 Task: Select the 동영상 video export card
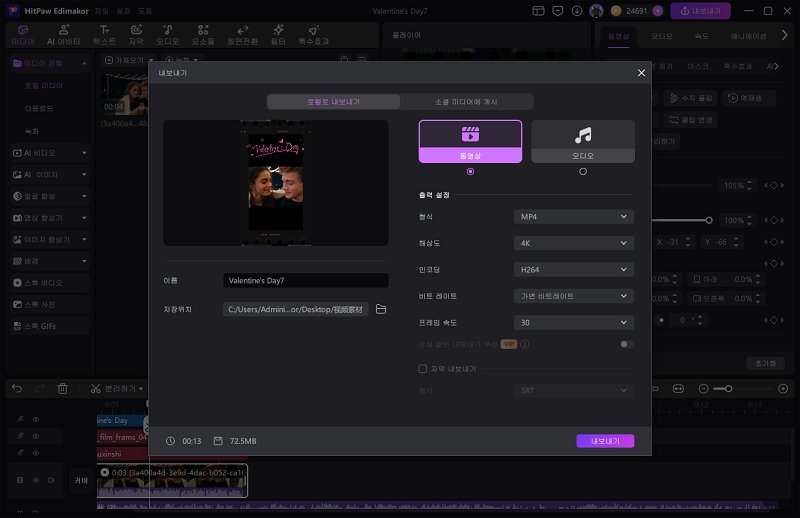[x=470, y=141]
